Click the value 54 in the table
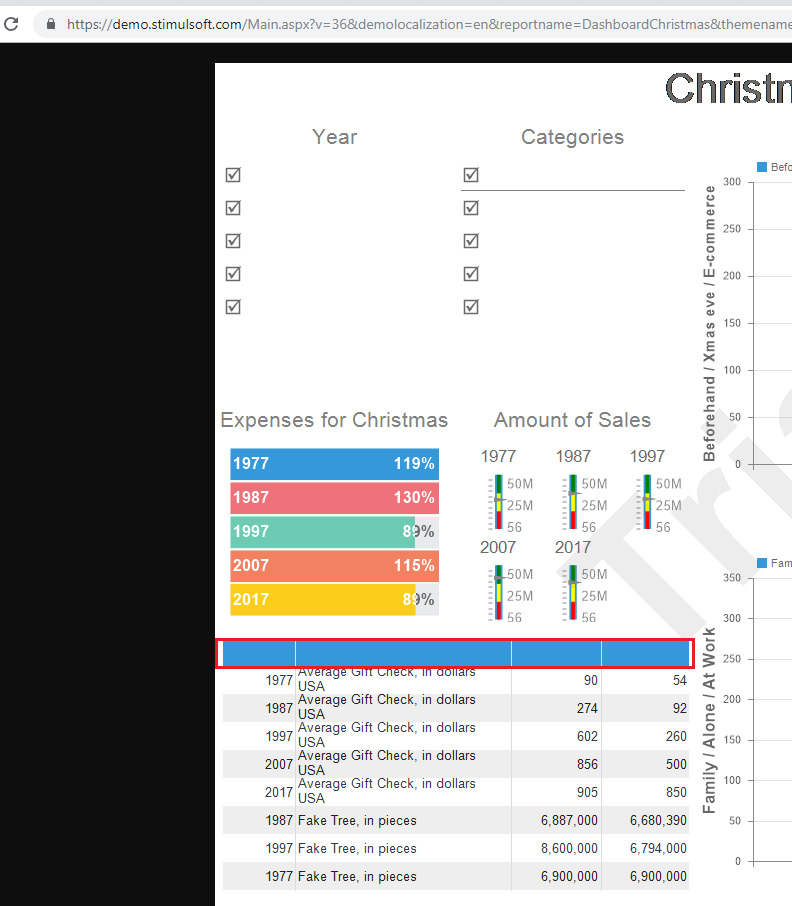This screenshot has width=792, height=906. click(679, 680)
